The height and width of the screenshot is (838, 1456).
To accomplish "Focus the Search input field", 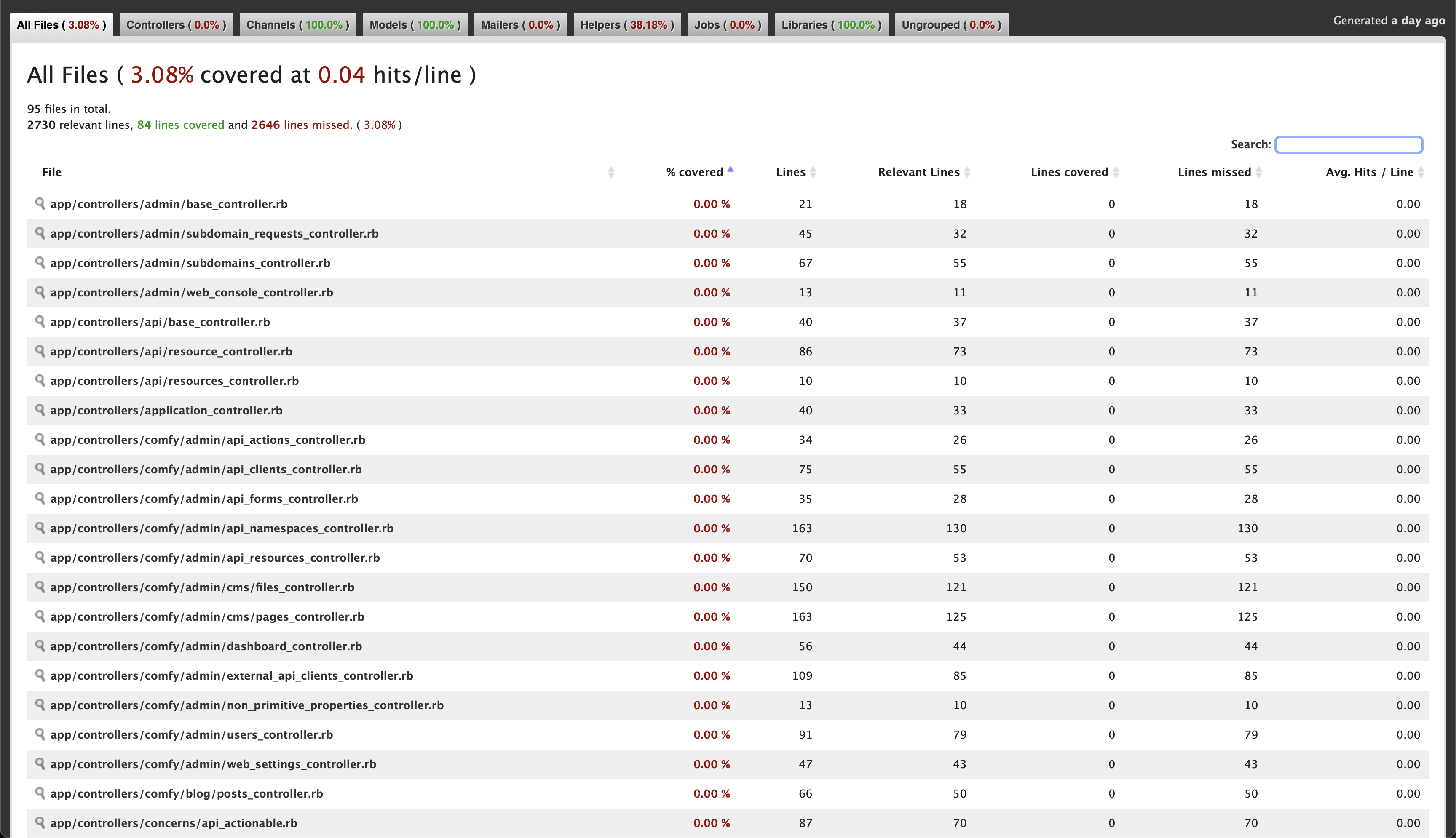I will [x=1348, y=144].
